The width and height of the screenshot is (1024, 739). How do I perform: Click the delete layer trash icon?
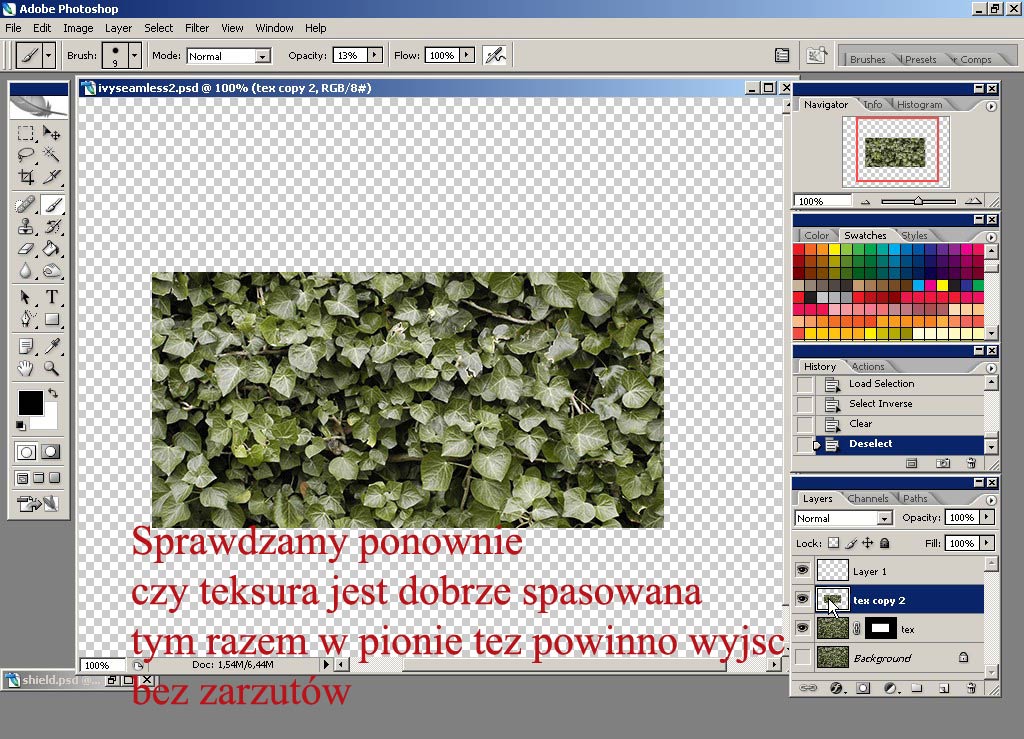tap(970, 688)
